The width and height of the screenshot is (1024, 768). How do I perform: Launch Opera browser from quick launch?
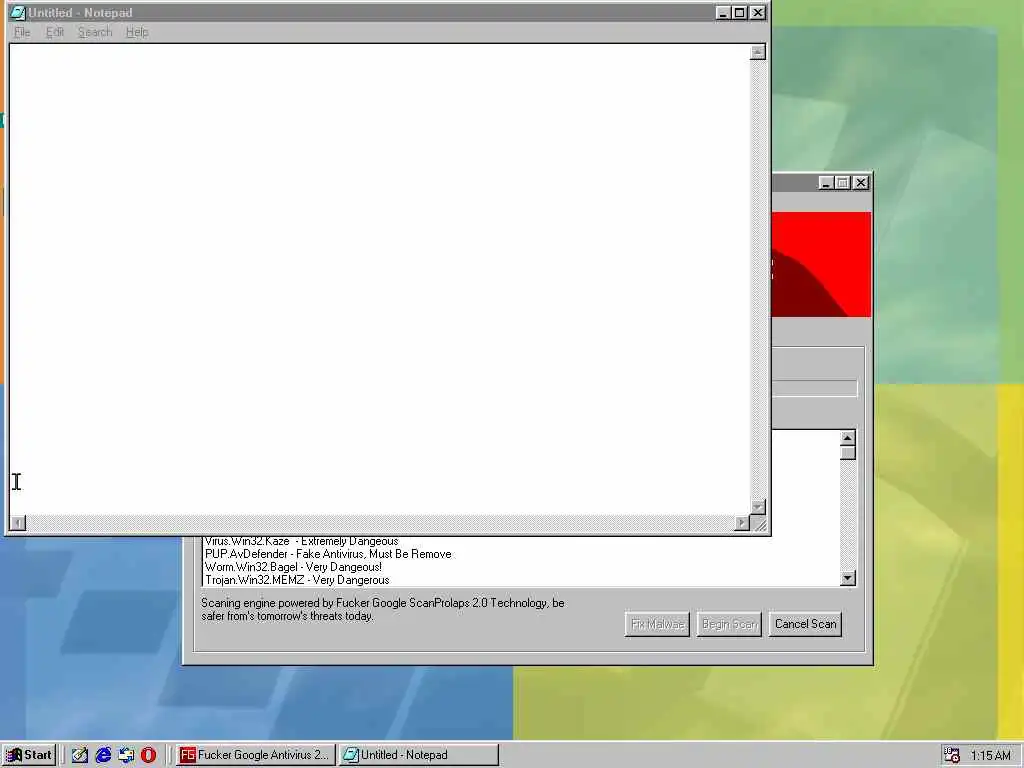click(148, 755)
